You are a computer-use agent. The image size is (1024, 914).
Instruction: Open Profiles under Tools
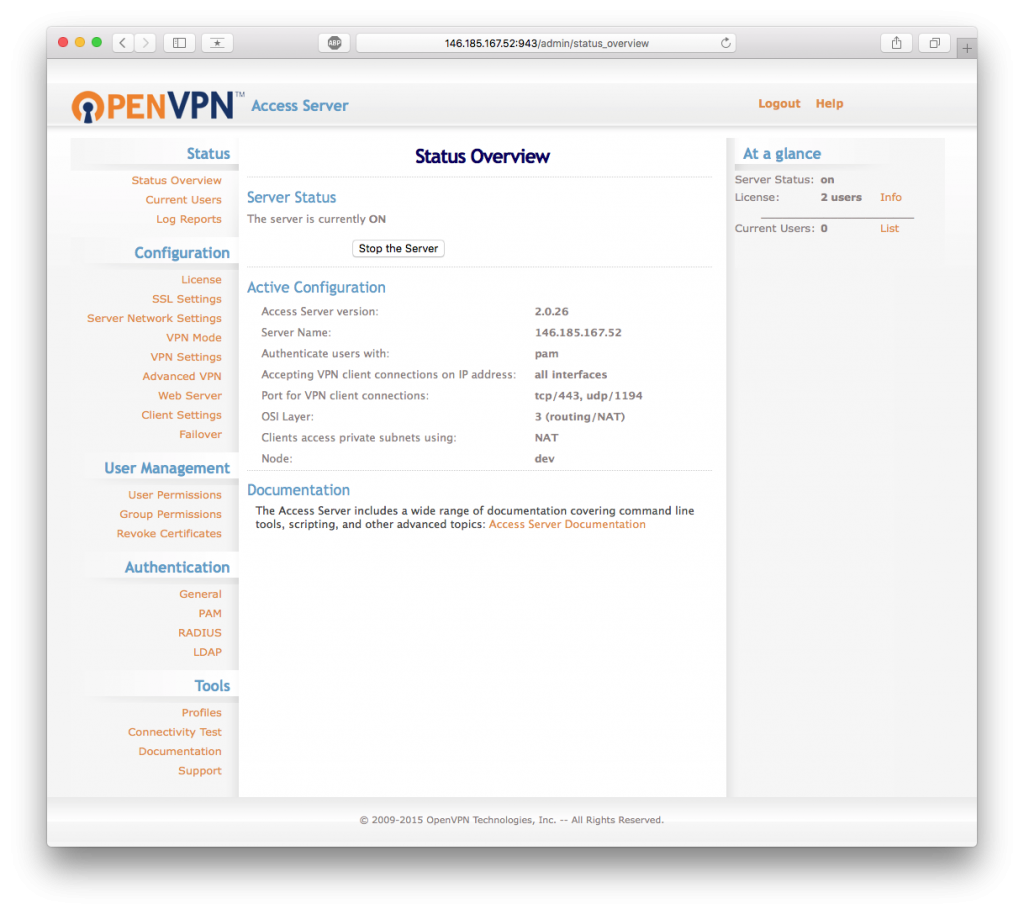pos(202,713)
